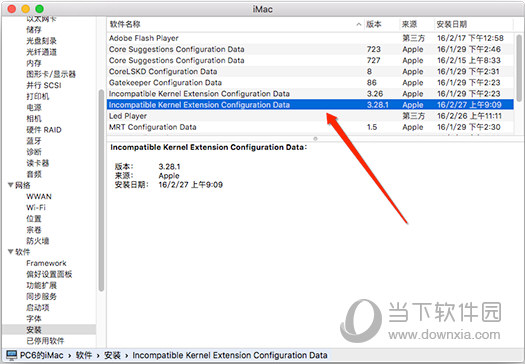Open 位置 under 网络
Screen dimensions: 525x364
click(x=34, y=219)
